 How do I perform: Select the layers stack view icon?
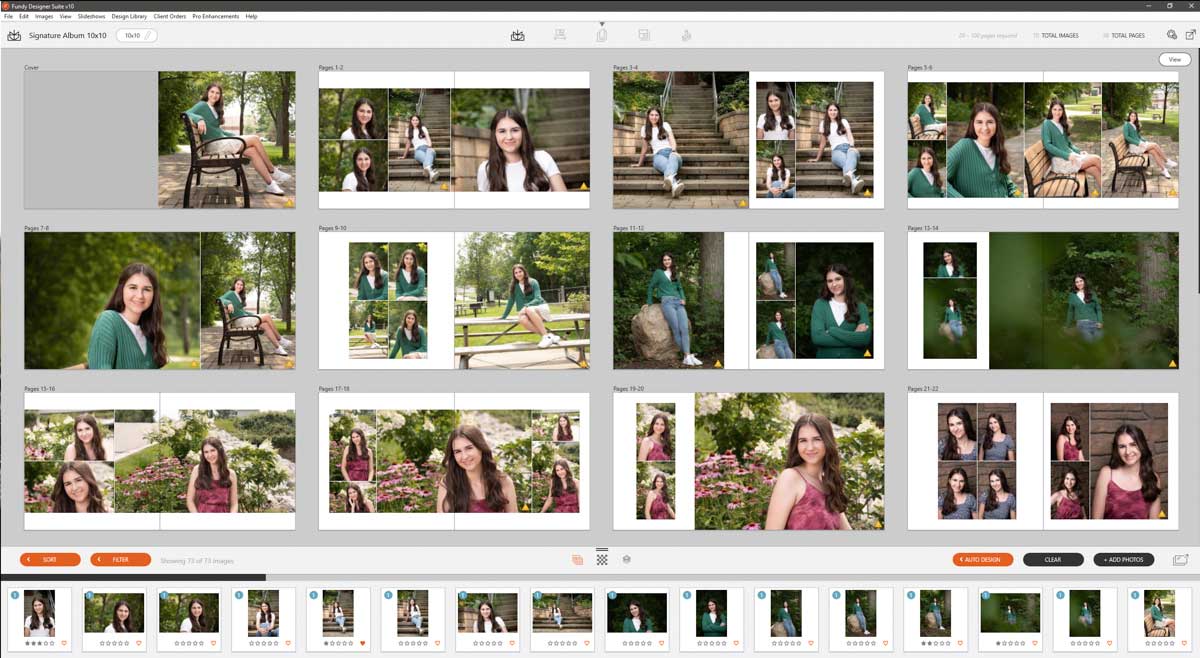627,560
